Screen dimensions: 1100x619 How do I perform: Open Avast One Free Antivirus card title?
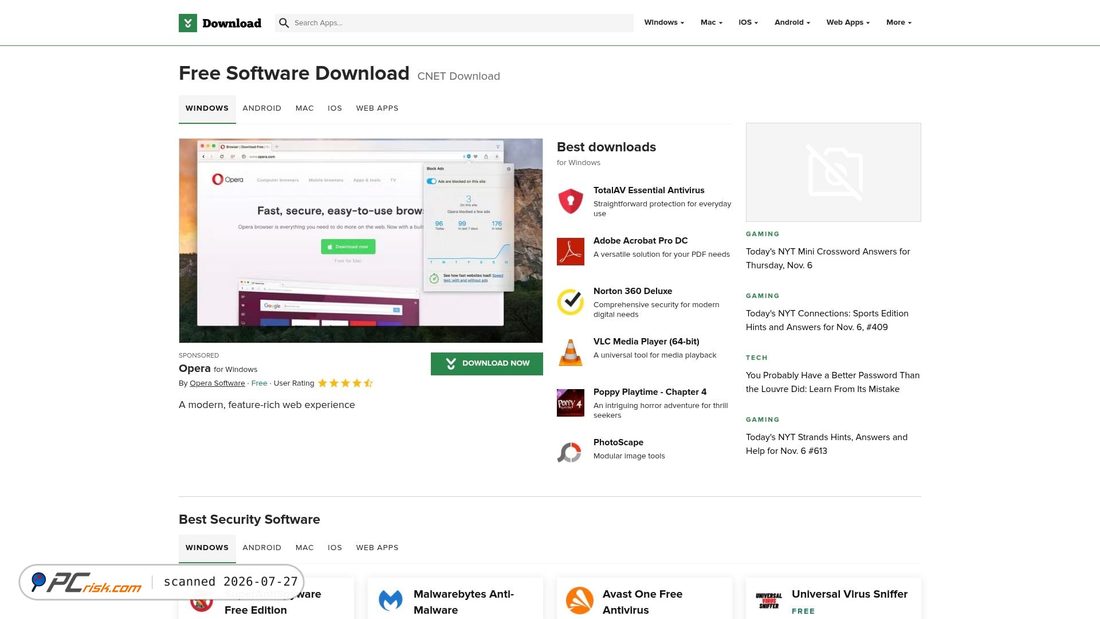(x=643, y=602)
